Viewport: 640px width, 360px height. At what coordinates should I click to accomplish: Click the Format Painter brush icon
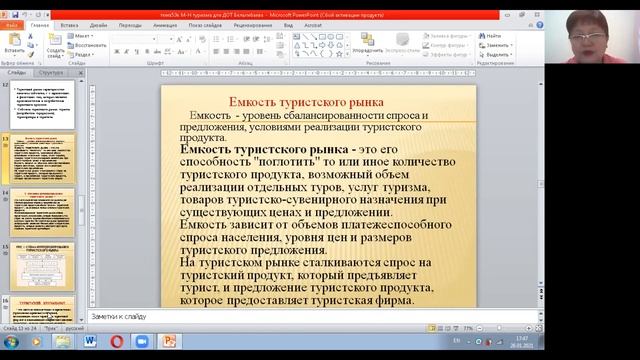click(31, 54)
